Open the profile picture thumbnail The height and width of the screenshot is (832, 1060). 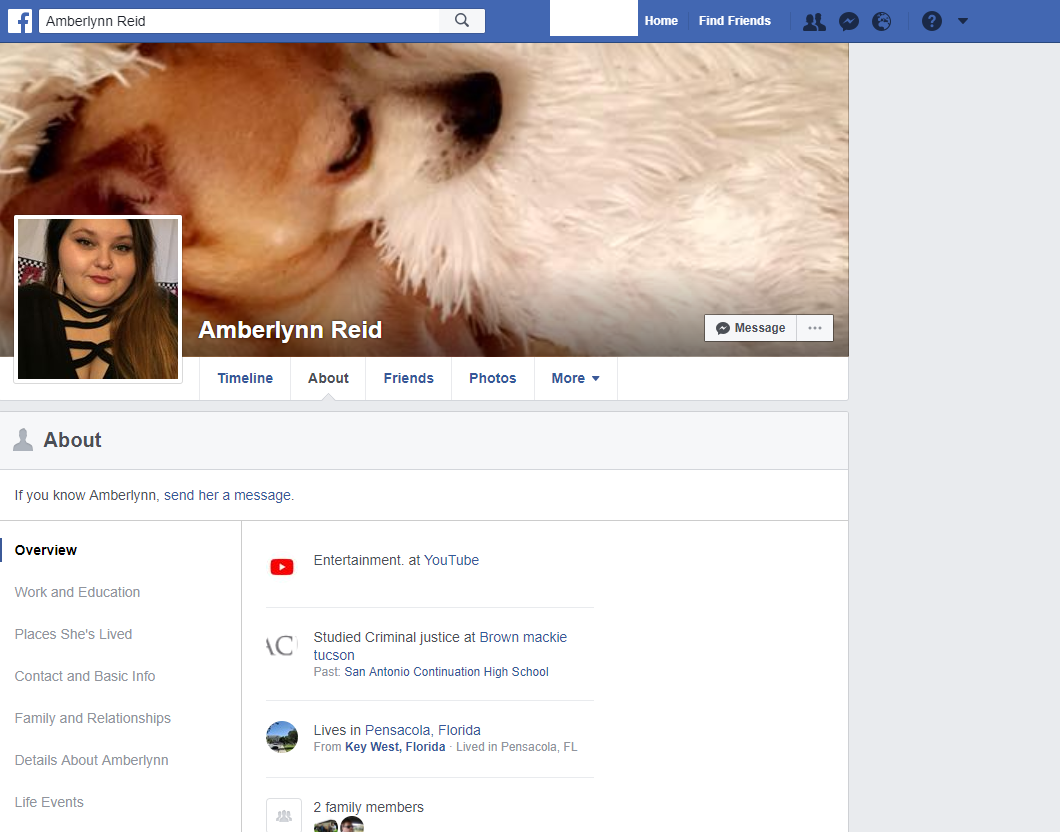(98, 299)
